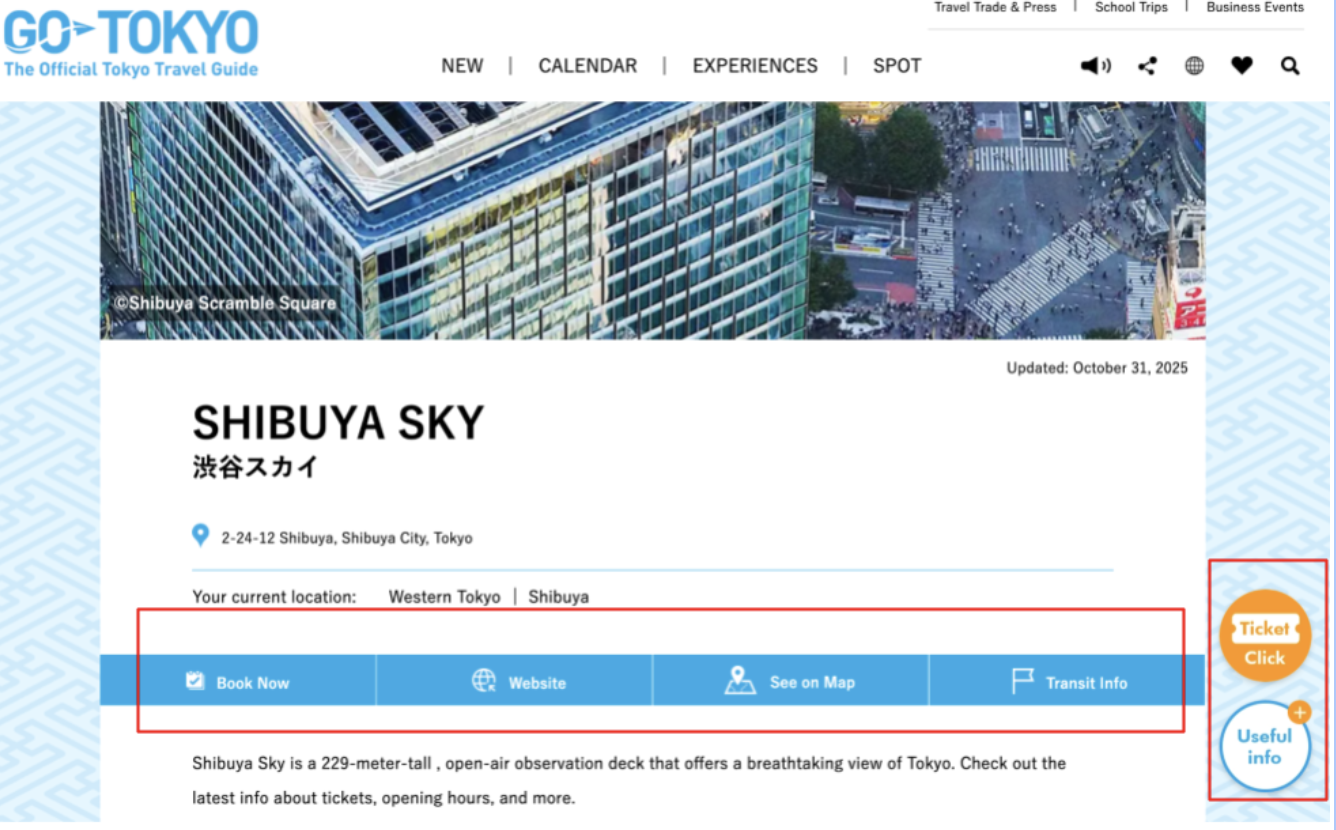Screen dimensions: 1336x830
Task: Click the Japanese title 渋谷スカイ
Action: pos(255,467)
